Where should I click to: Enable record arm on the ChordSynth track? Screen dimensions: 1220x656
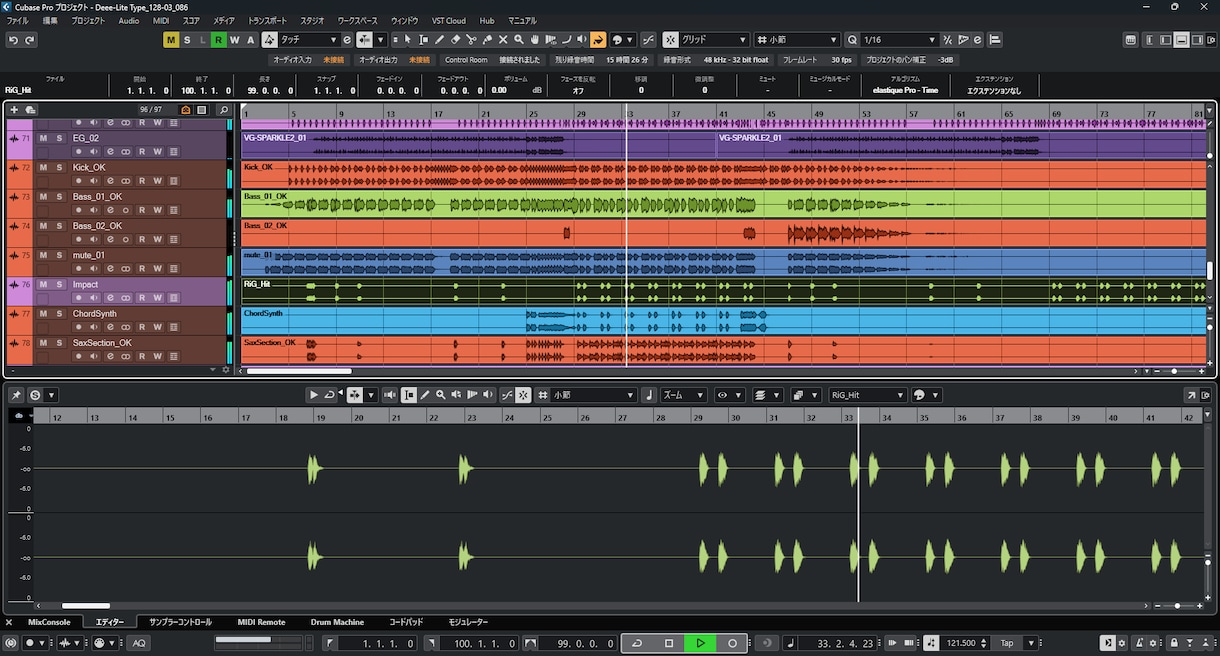[x=79, y=326]
